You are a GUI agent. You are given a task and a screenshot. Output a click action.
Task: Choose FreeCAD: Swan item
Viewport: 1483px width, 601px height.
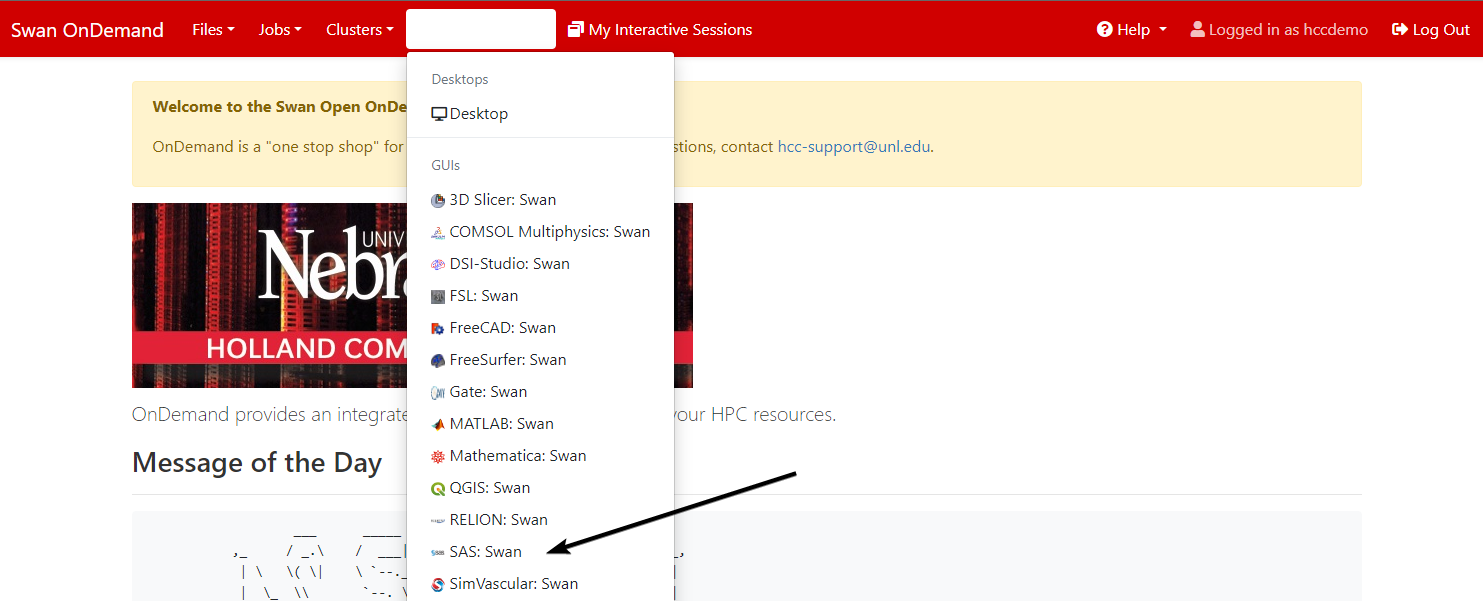click(540, 328)
